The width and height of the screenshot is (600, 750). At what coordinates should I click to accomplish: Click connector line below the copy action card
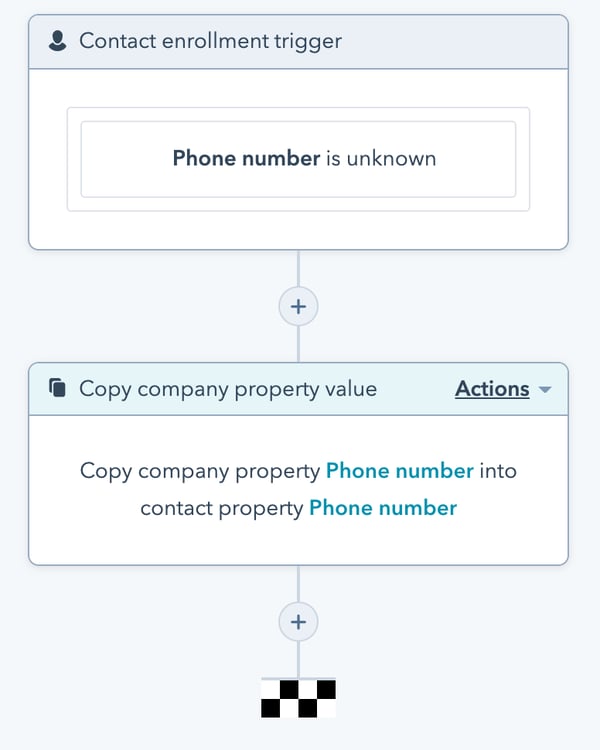point(298,584)
